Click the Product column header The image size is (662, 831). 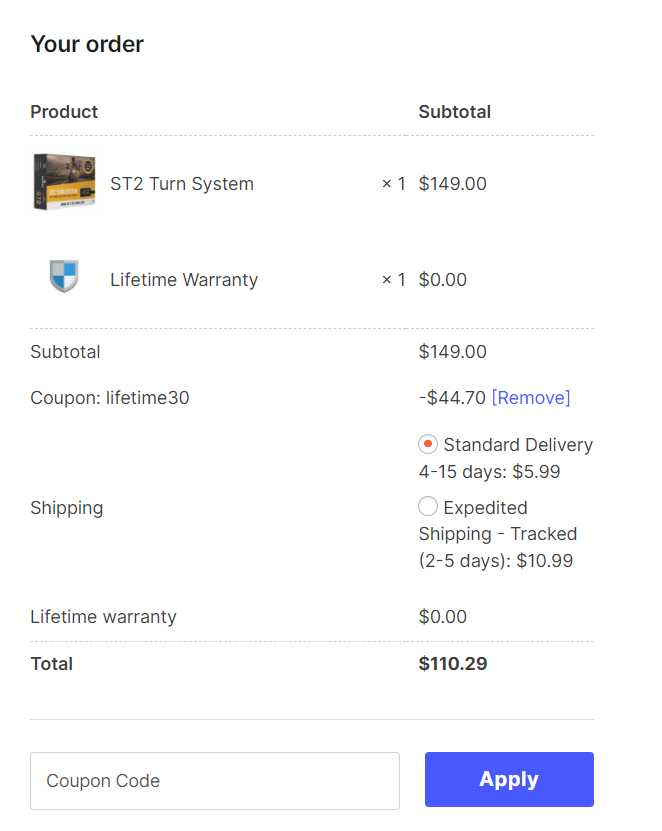click(x=64, y=112)
